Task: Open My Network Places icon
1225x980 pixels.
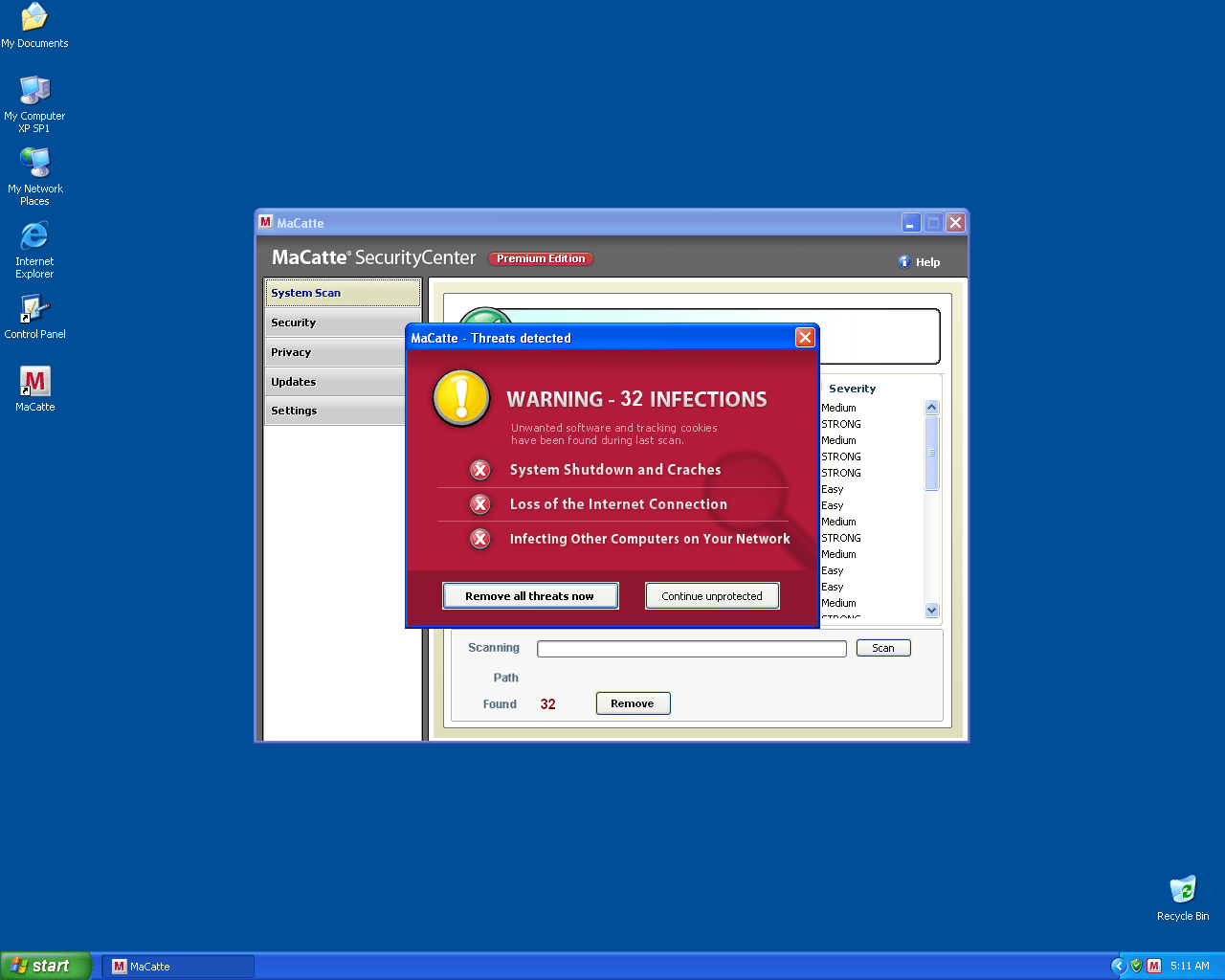Action: click(x=34, y=164)
